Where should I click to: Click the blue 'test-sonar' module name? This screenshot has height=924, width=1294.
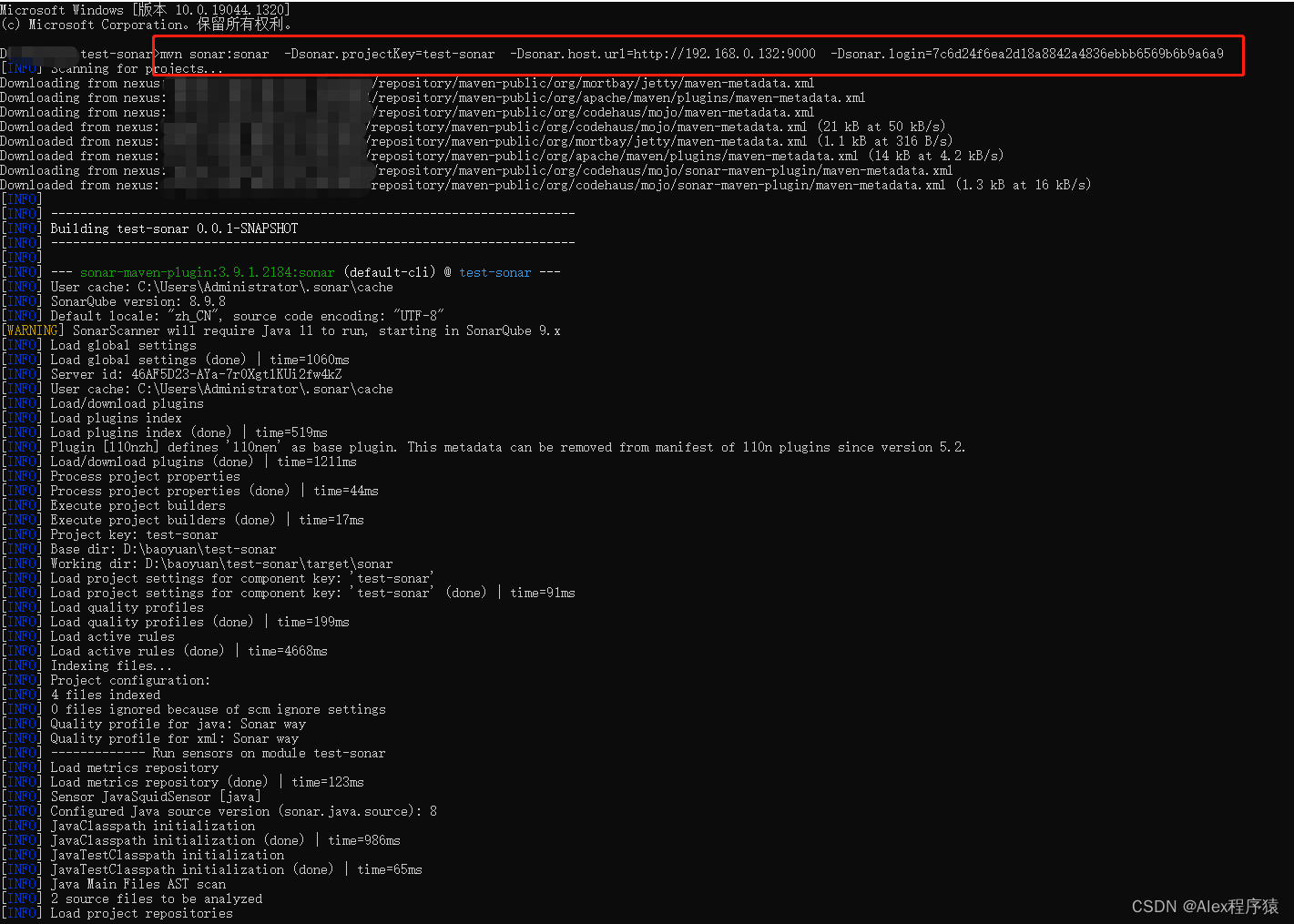(495, 272)
